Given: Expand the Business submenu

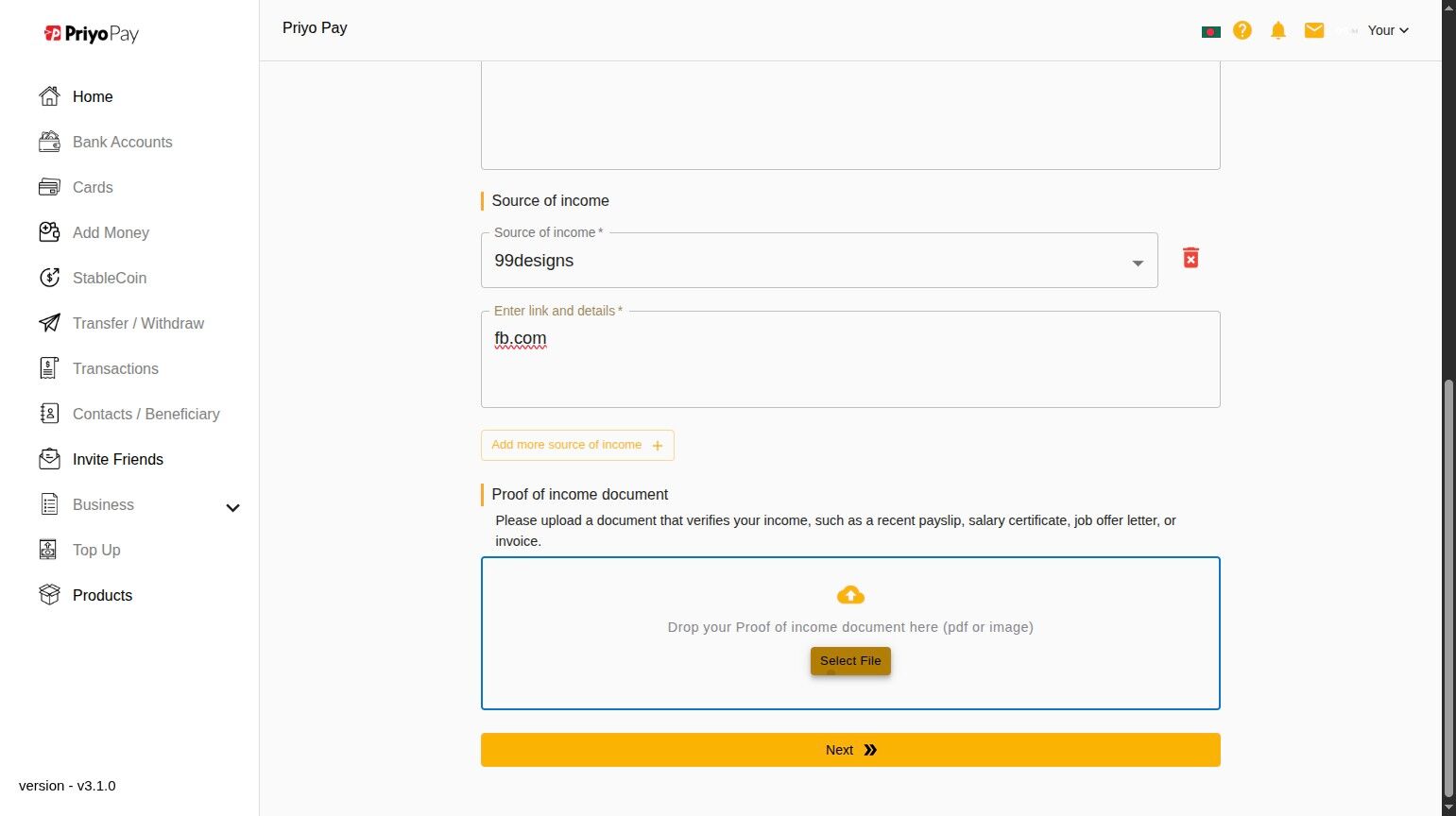Looking at the screenshot, I should tap(232, 507).
